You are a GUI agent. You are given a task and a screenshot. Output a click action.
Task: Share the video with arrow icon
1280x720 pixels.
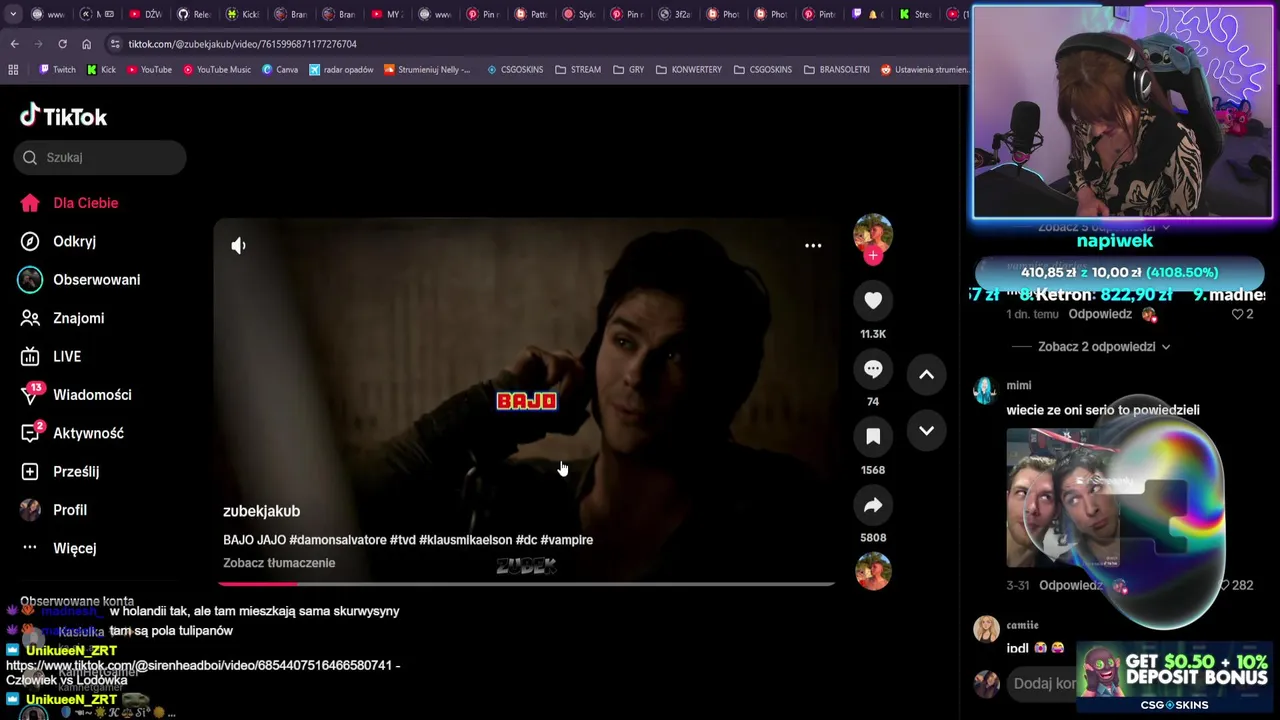[873, 505]
